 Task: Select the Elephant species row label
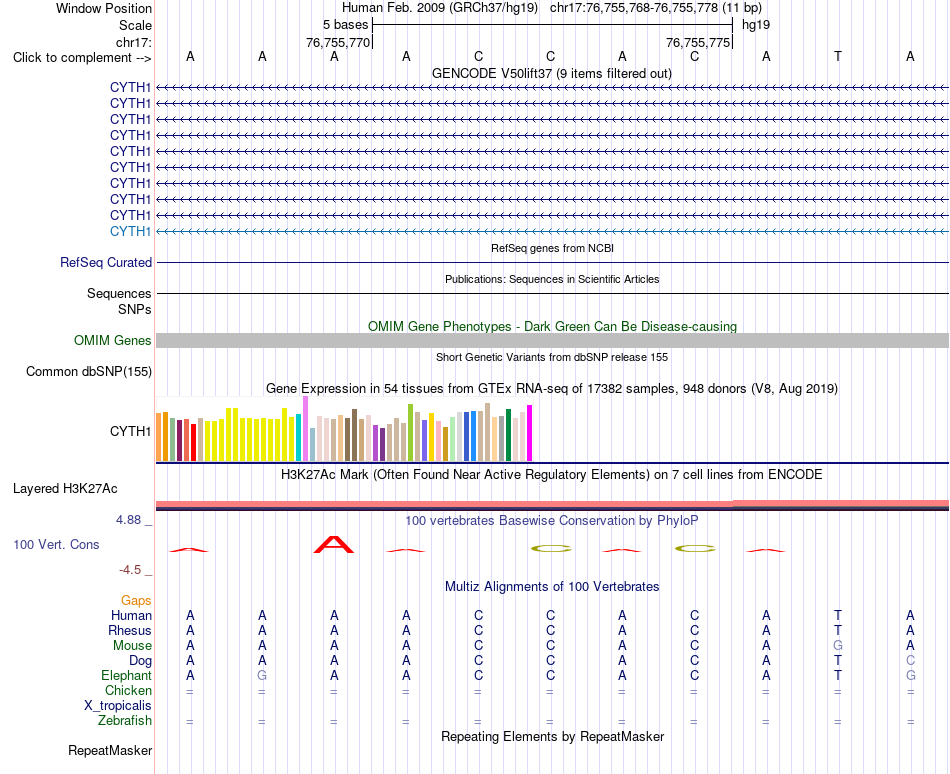pyautogui.click(x=127, y=675)
